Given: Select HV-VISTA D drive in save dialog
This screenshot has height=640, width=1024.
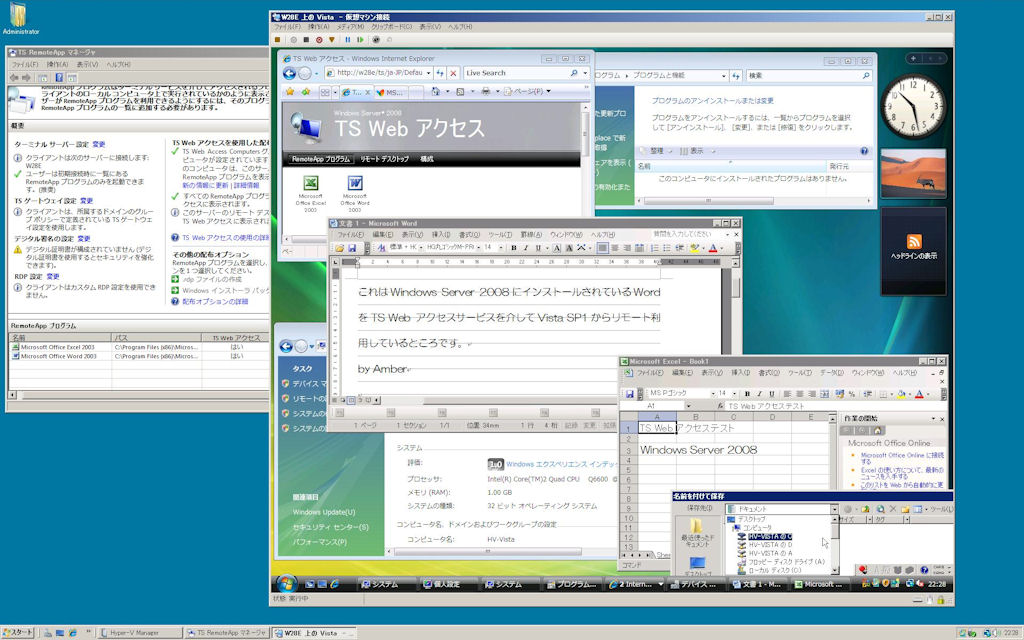Looking at the screenshot, I should [x=769, y=545].
